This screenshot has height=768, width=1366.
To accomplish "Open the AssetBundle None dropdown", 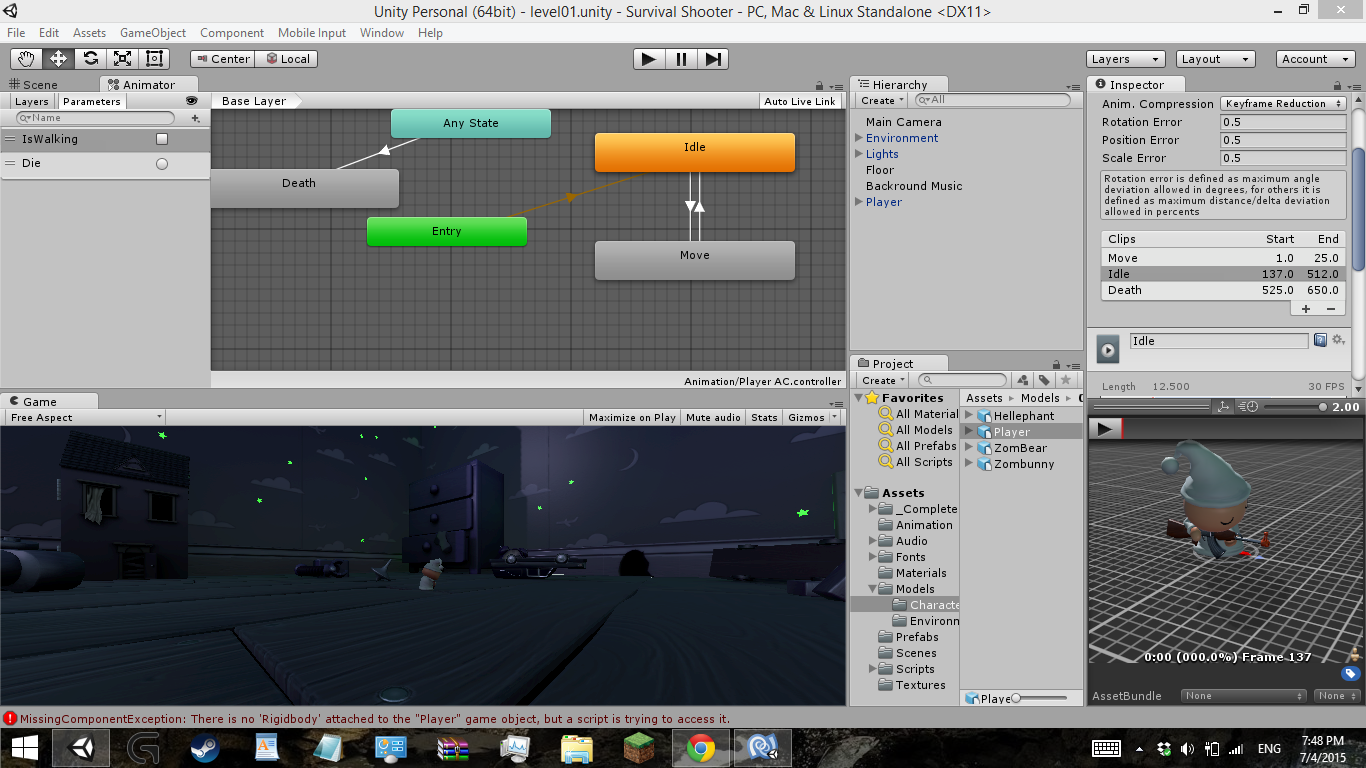I will pyautogui.click(x=1243, y=696).
